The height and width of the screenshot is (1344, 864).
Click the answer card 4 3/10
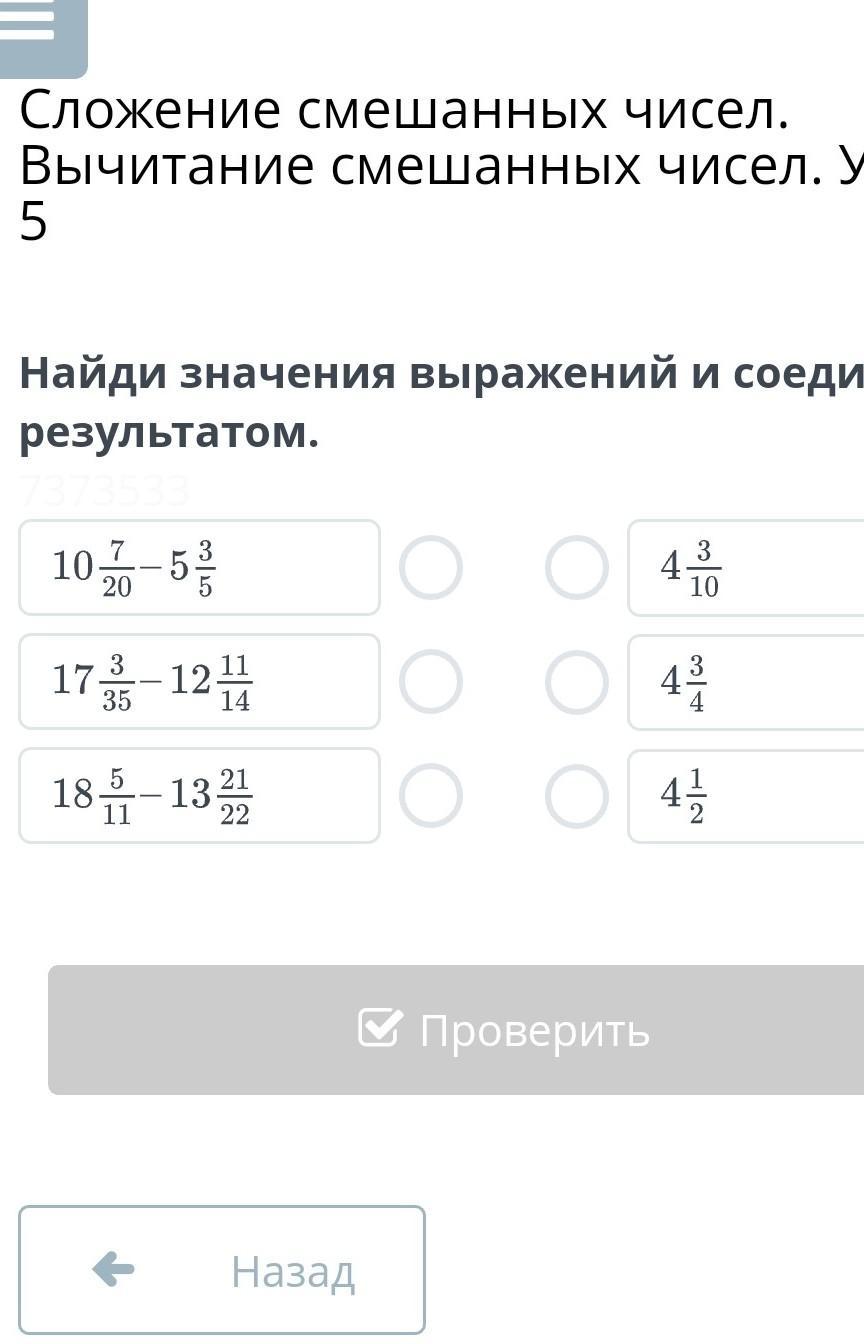click(x=745, y=567)
